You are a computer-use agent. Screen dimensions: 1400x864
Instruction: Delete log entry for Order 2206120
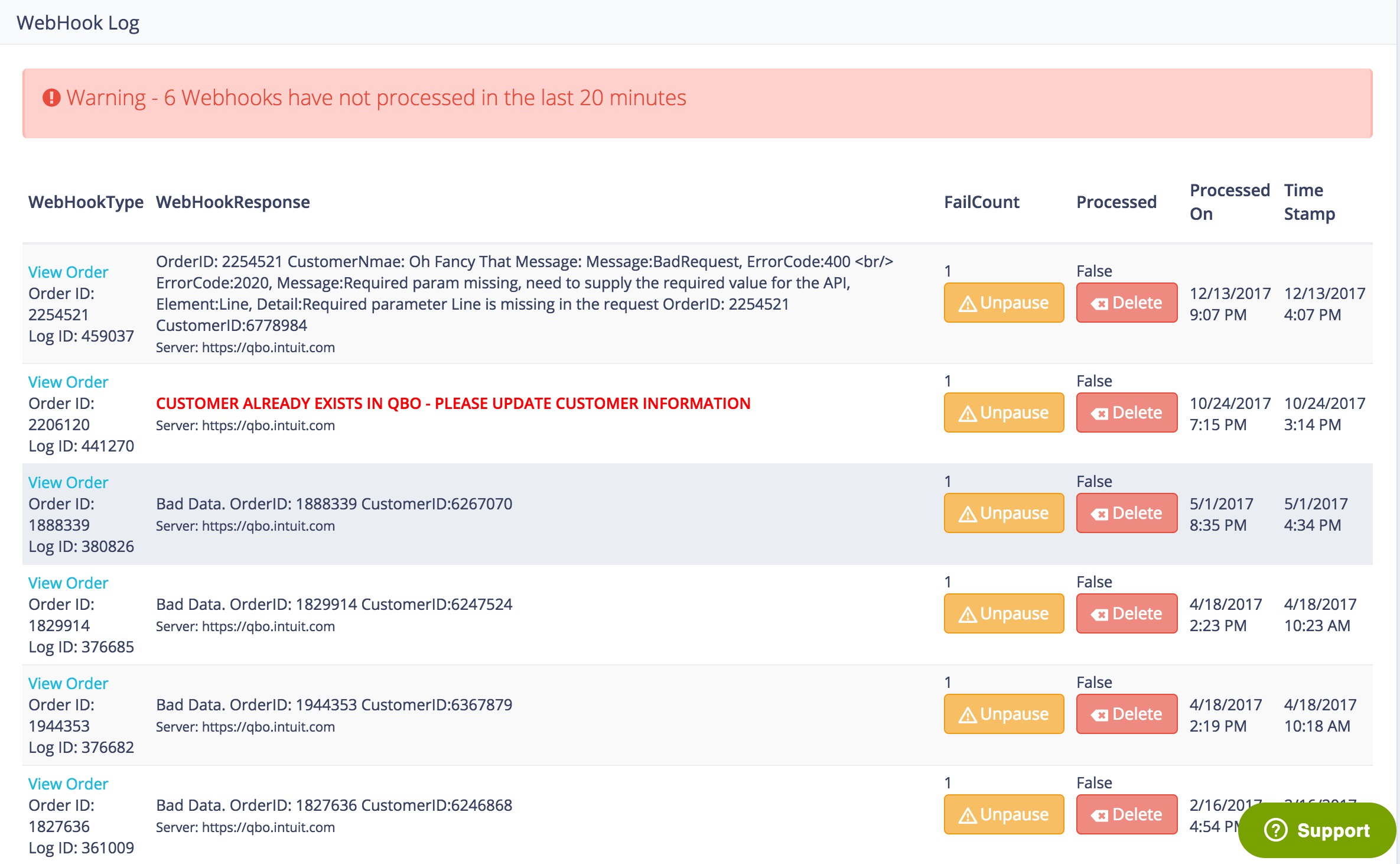[x=1126, y=412]
